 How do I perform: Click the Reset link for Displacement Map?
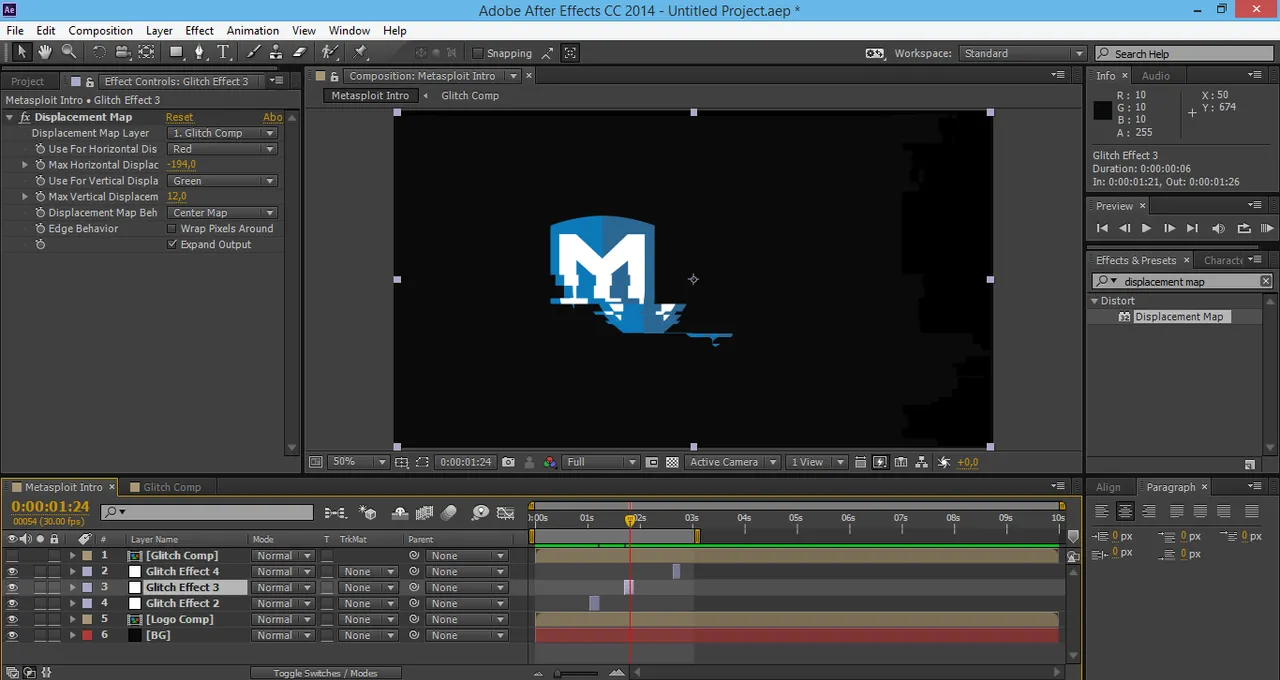click(x=179, y=117)
